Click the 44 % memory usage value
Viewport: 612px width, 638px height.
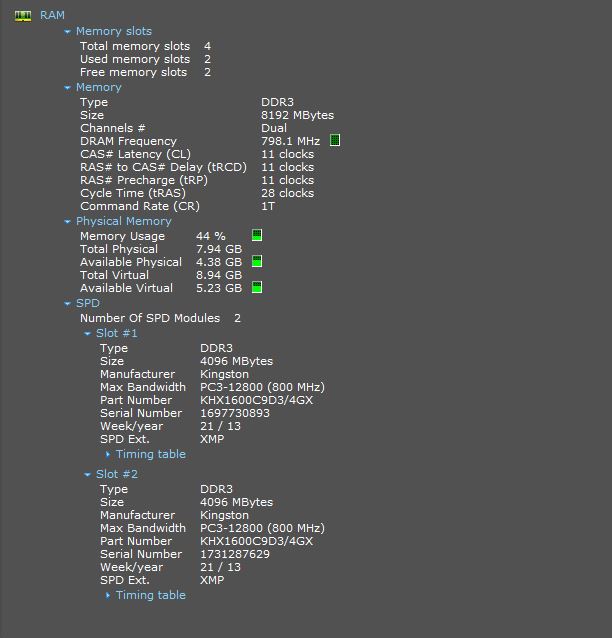[211, 236]
